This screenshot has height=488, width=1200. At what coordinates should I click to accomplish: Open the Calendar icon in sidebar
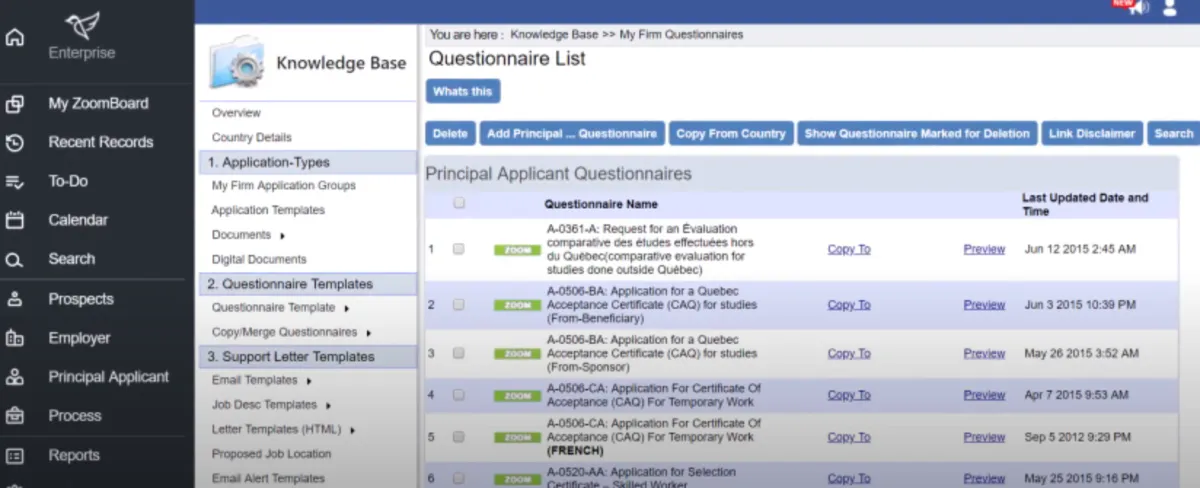14,221
